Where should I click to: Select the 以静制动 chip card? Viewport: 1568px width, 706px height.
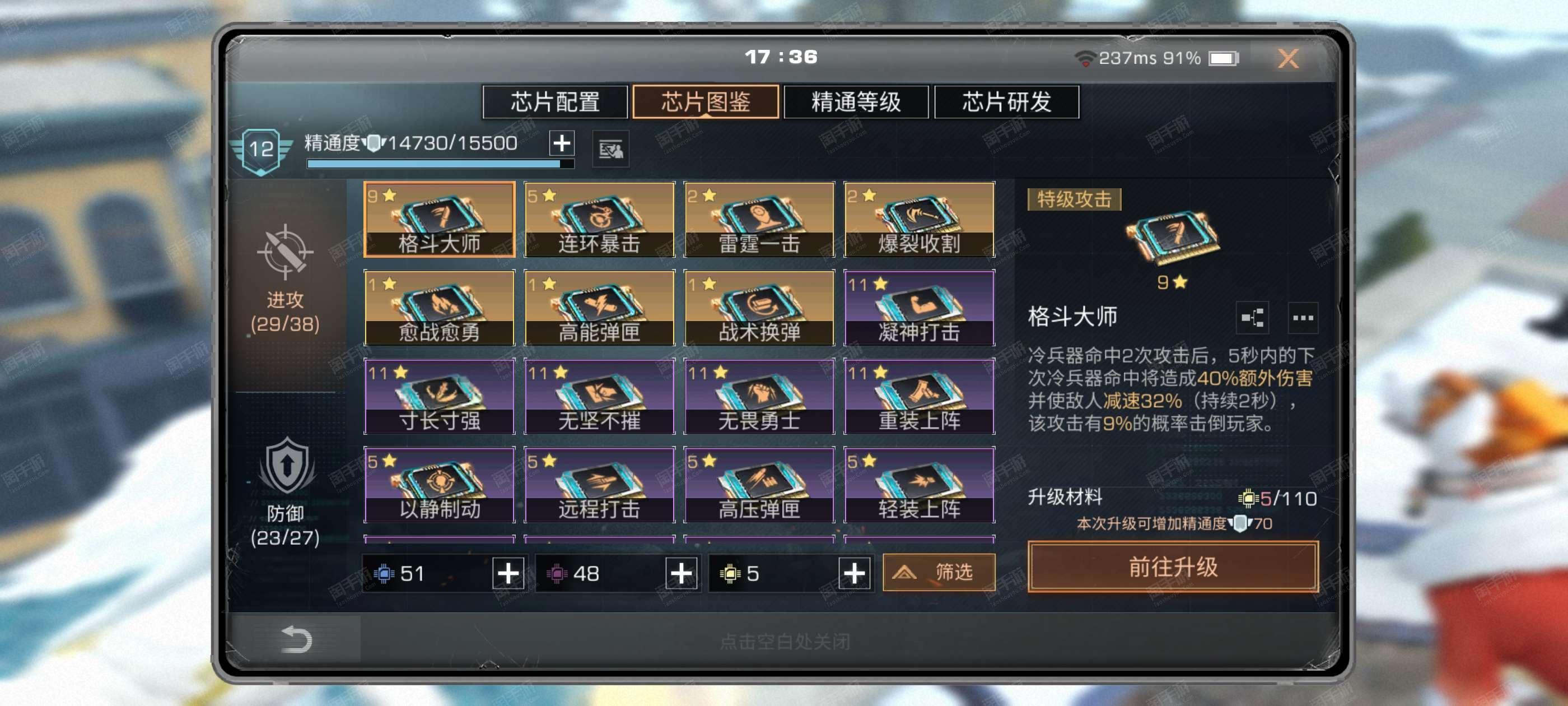[x=439, y=485]
